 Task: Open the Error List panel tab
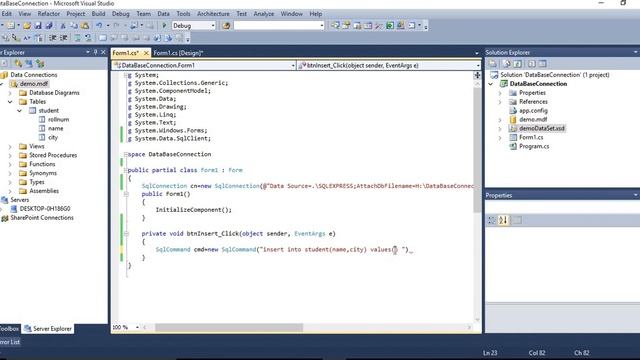pyautogui.click(x=10, y=342)
